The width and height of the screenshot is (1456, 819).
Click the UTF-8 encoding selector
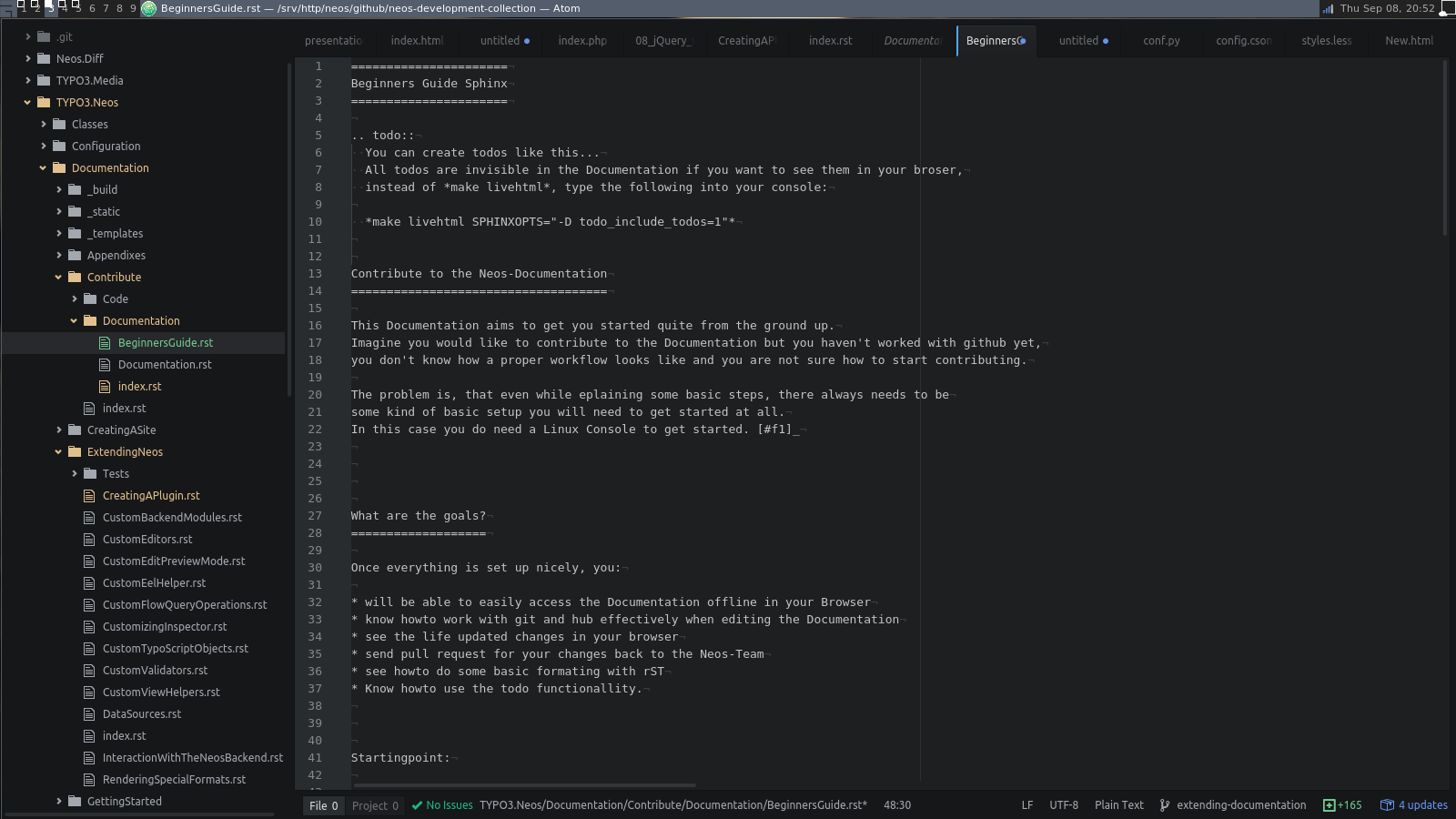[x=1064, y=805]
